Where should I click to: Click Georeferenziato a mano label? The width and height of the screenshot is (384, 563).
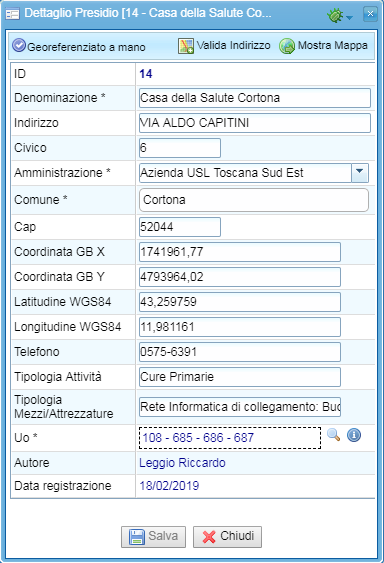pyautogui.click(x=86, y=47)
